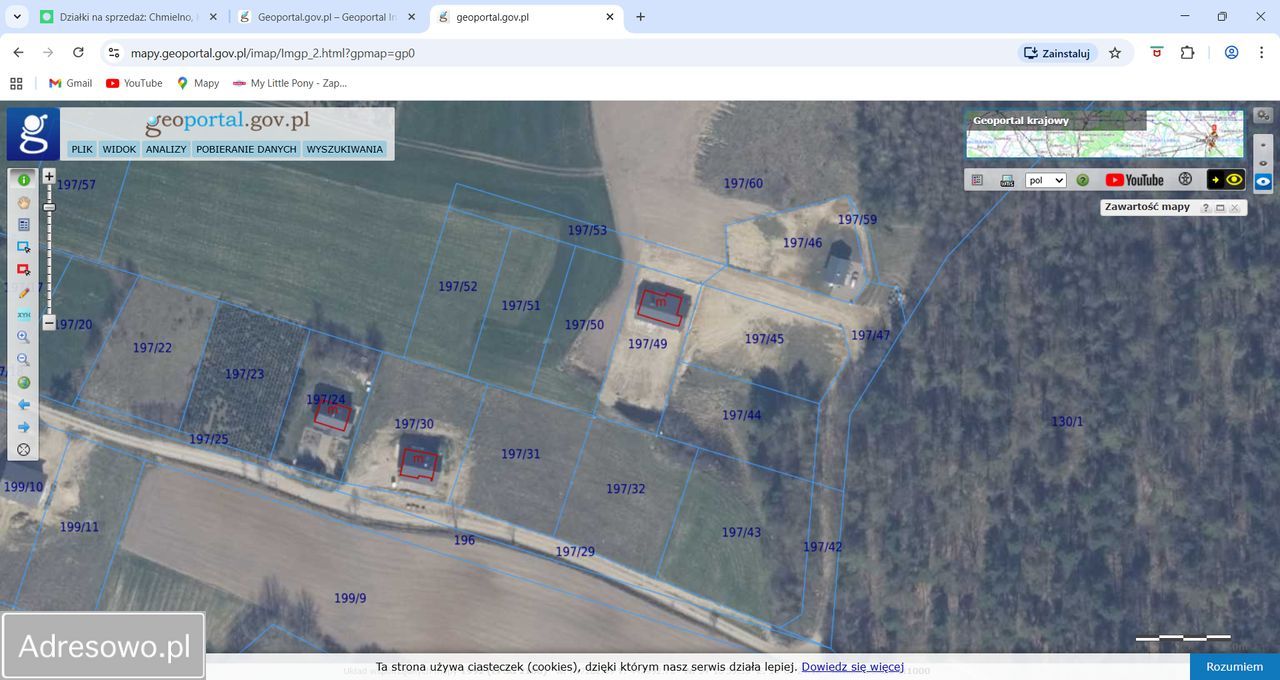Viewport: 1280px width, 680px height.
Task: Pick the zoom-in magnifier tool
Action: [24, 337]
